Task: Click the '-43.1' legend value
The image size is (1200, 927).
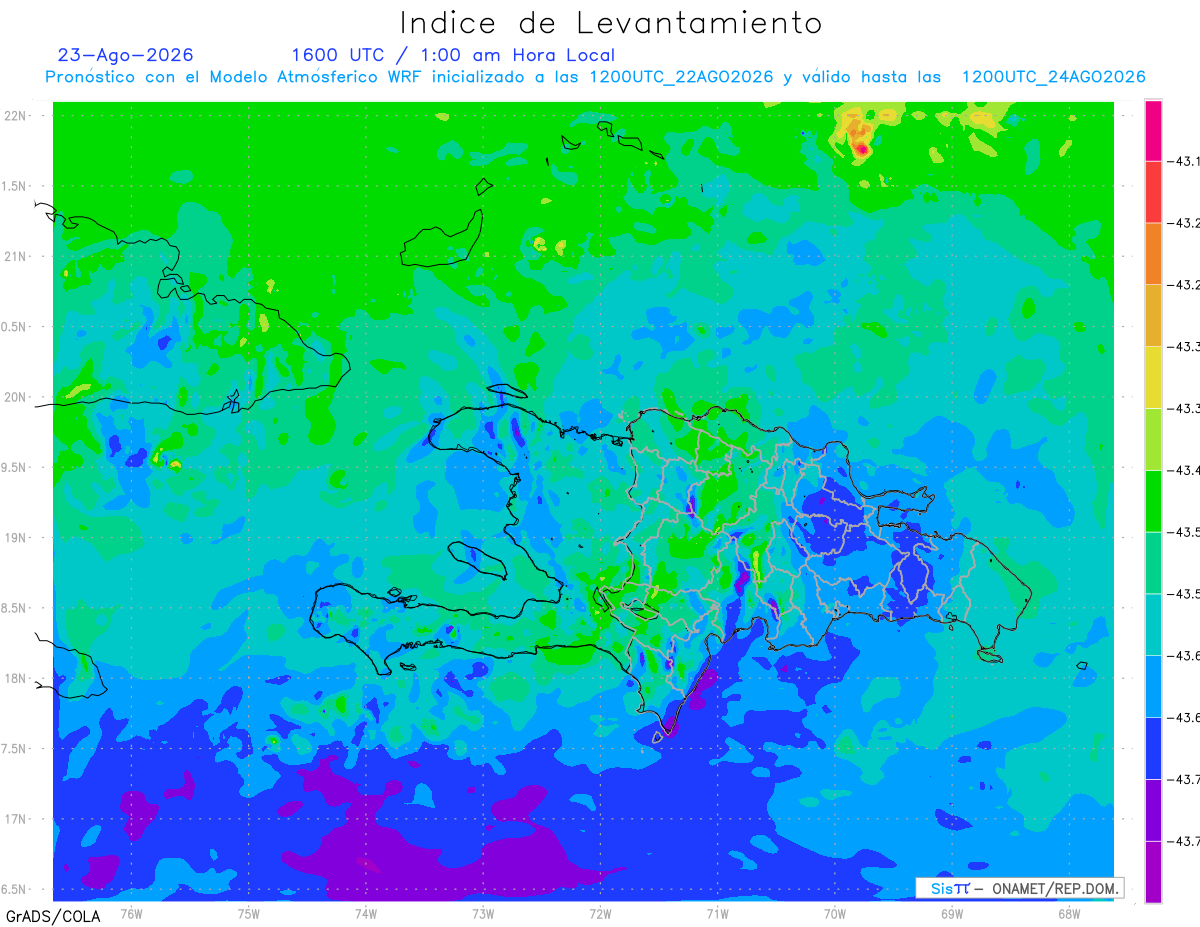Action: coord(1185,162)
